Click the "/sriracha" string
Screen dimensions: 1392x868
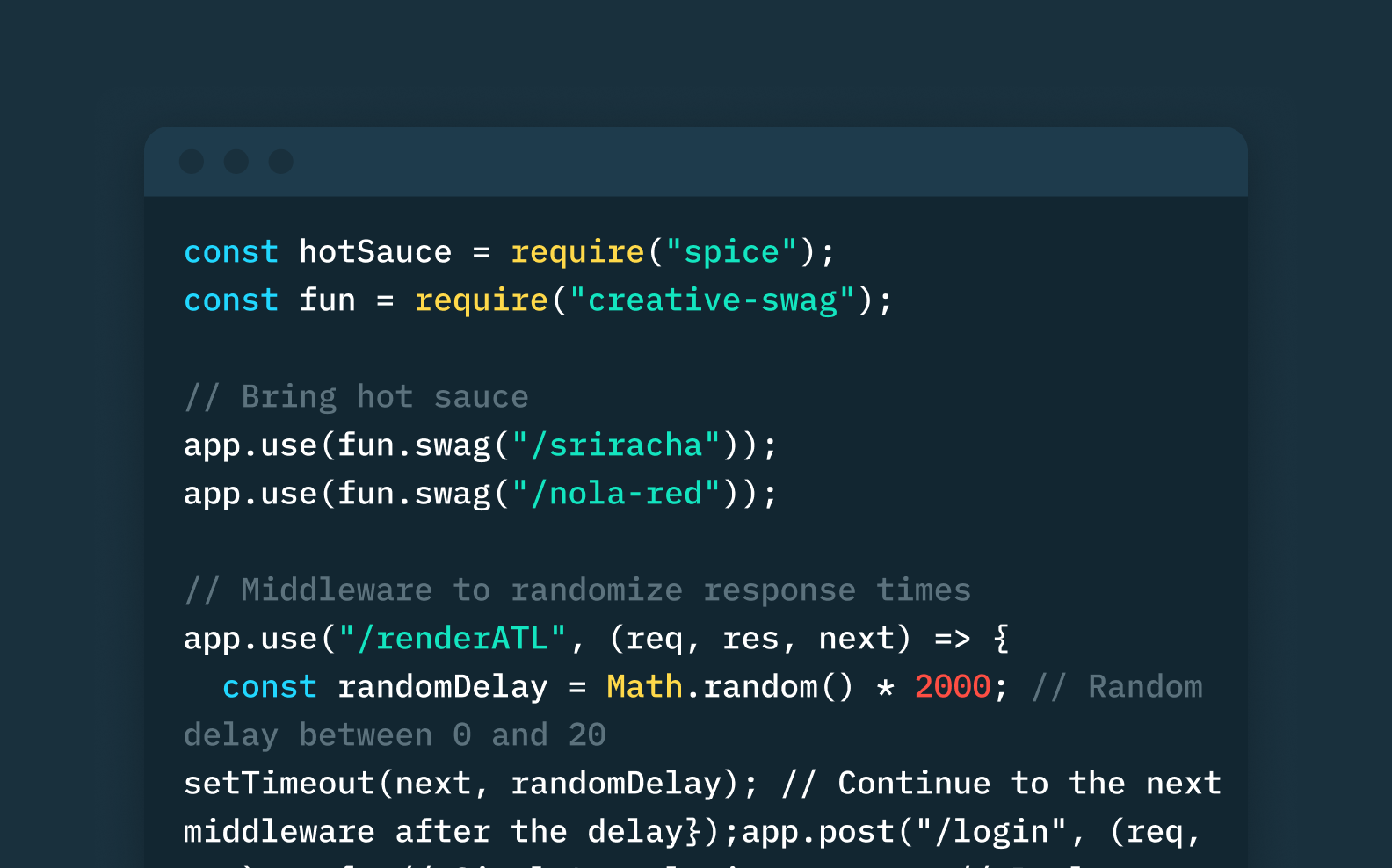(616, 445)
